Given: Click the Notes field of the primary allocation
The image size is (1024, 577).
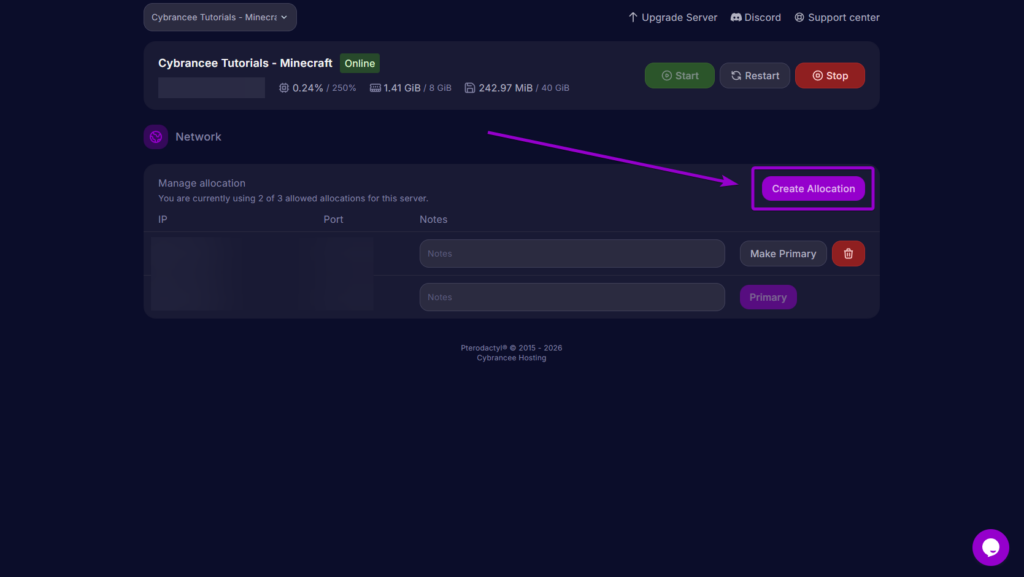Looking at the screenshot, I should point(572,297).
